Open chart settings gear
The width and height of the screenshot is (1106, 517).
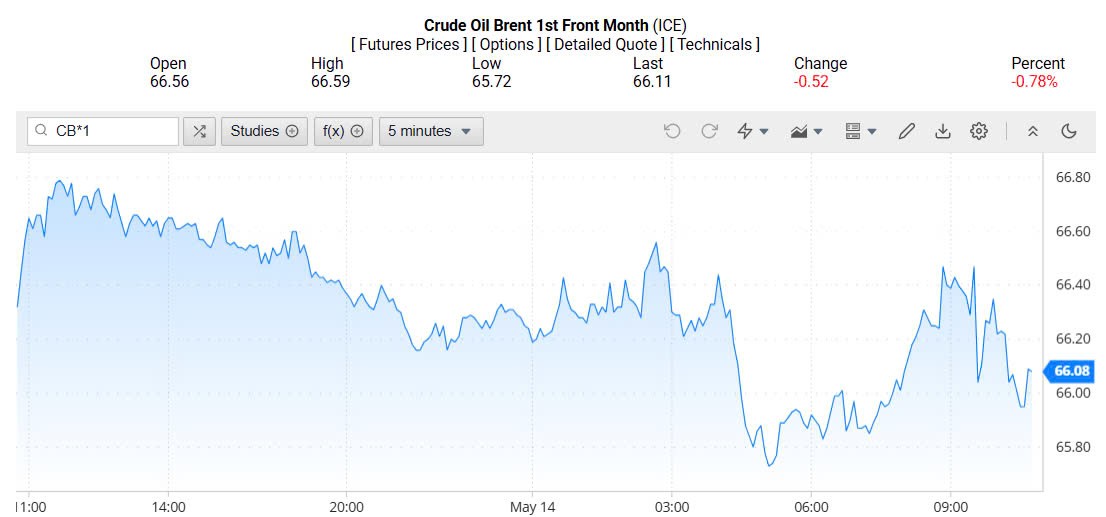point(979,131)
